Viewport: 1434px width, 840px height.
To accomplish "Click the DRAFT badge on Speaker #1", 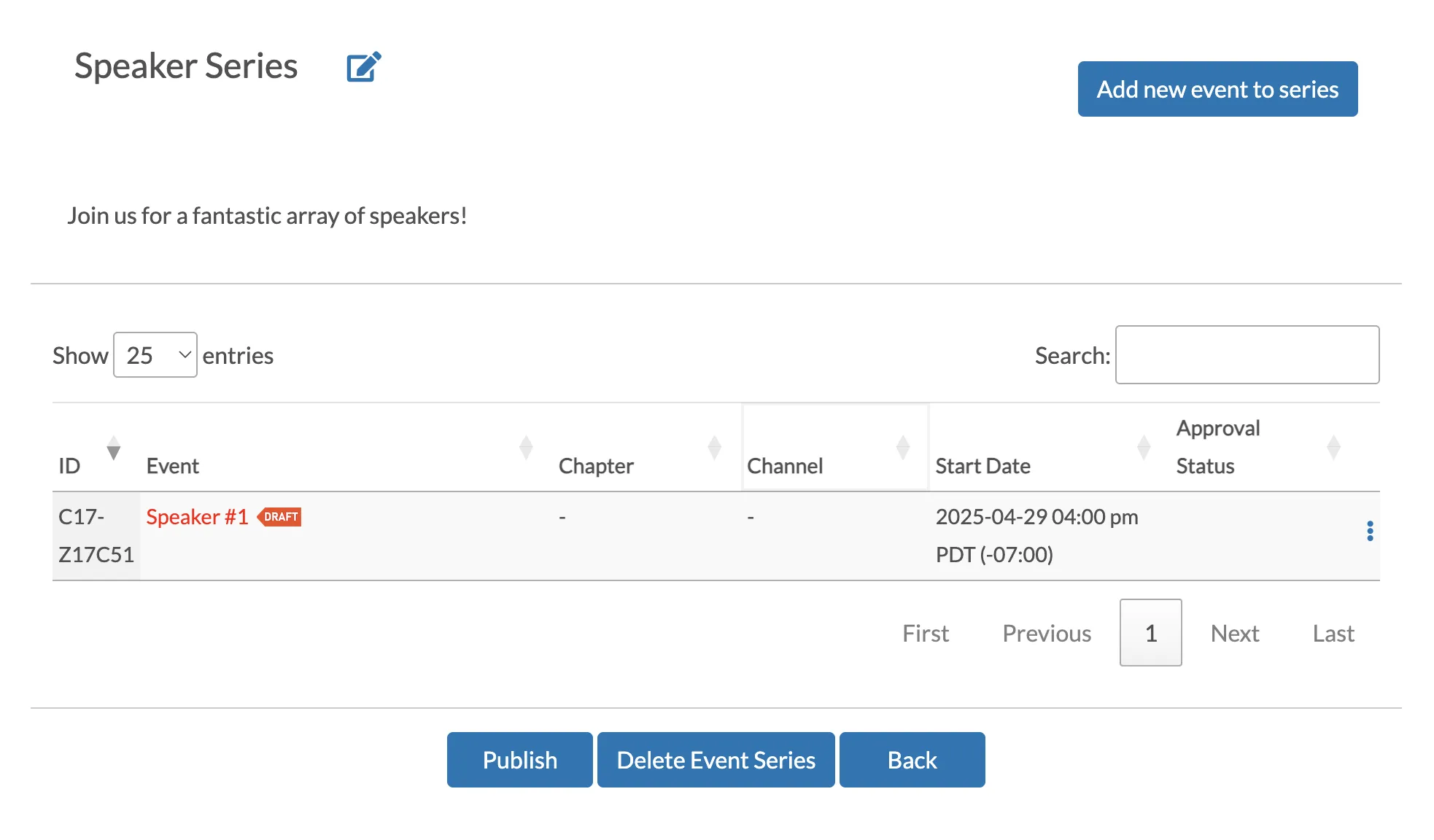I will click(x=279, y=517).
